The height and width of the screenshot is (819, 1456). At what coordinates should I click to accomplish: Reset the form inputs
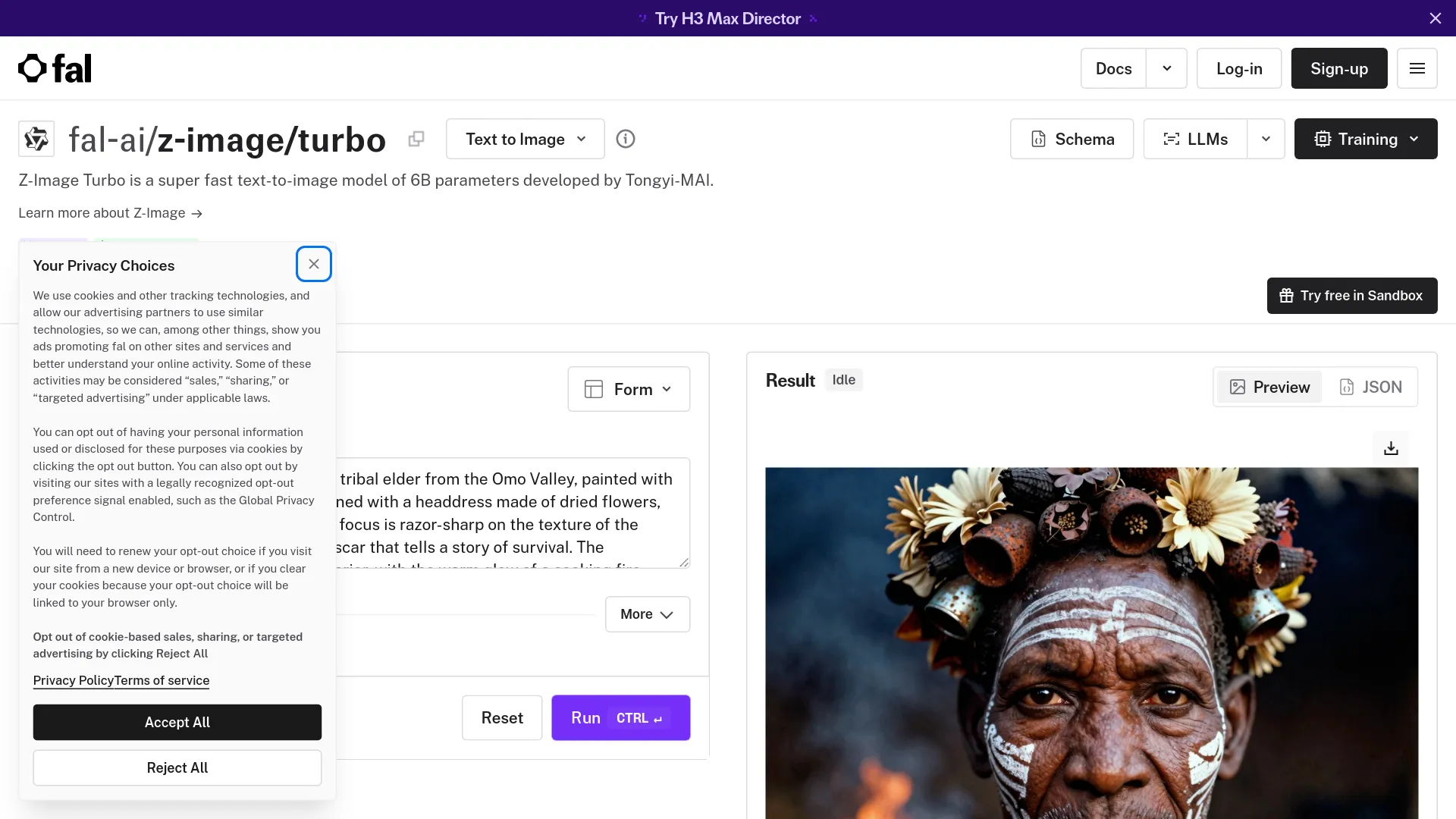point(502,717)
